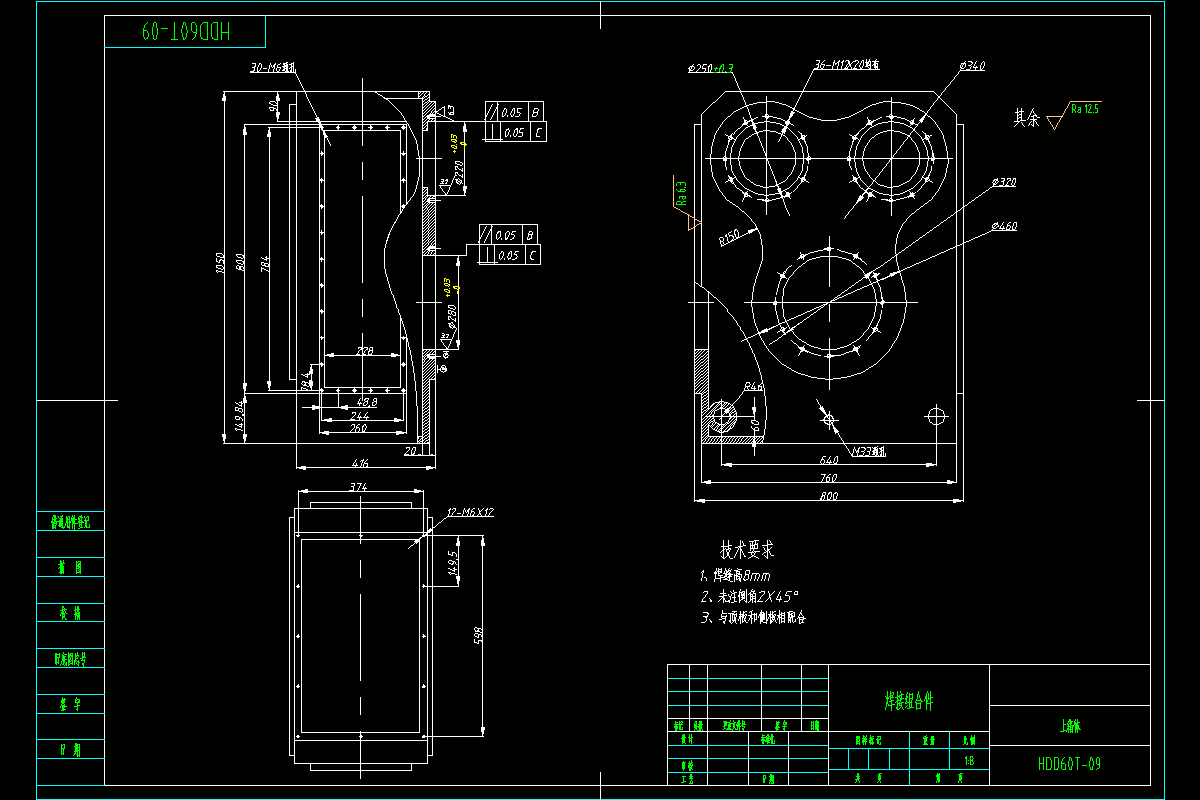The width and height of the screenshot is (1200, 800).
Task: Click the Ra 12.5 surface roughness label
Action: click(1084, 108)
